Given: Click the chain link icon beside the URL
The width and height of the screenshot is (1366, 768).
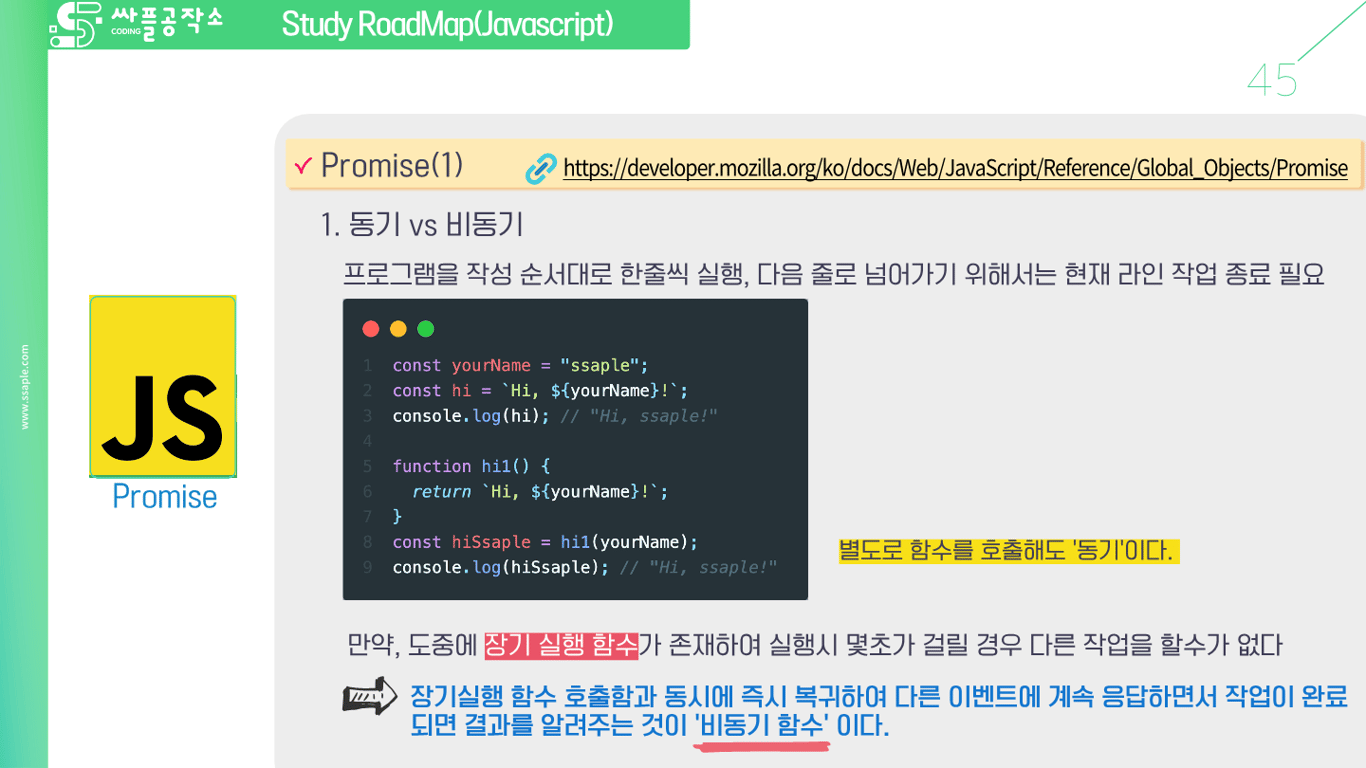Looking at the screenshot, I should click(541, 166).
